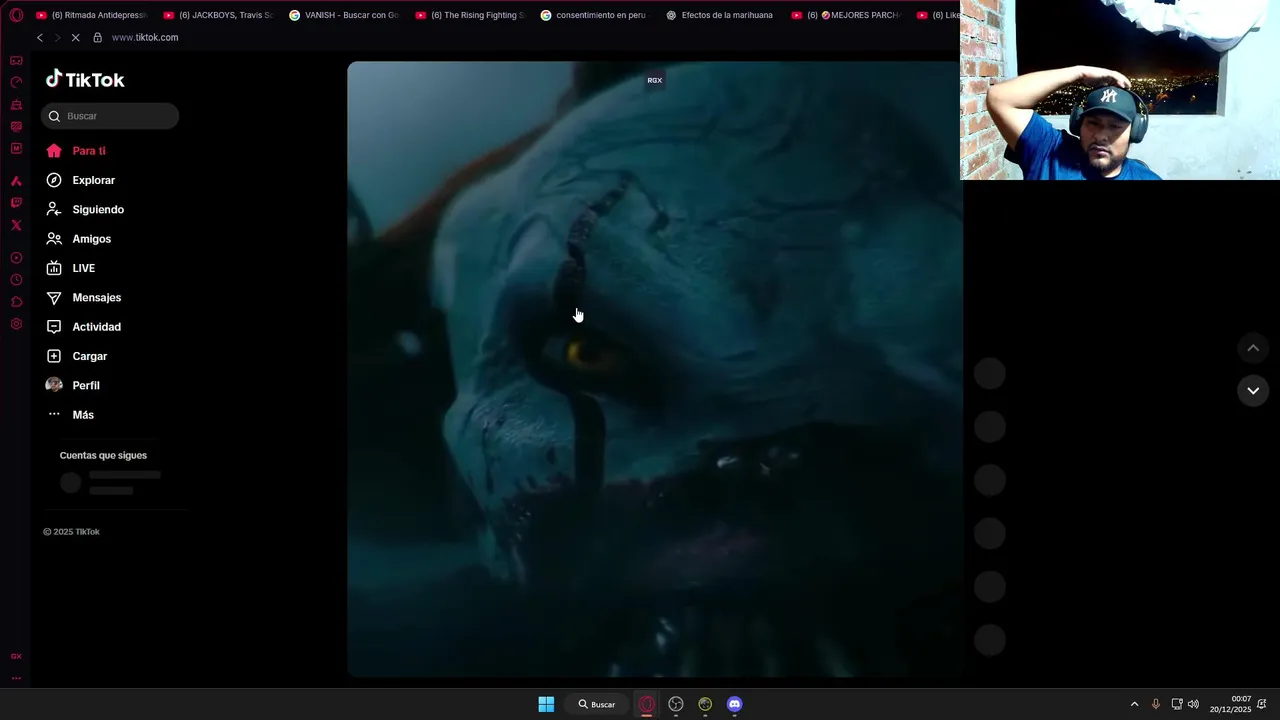Open the Twitch icon in Opera sidebar
Viewport: 1280px width, 720px height.
pyautogui.click(x=16, y=203)
